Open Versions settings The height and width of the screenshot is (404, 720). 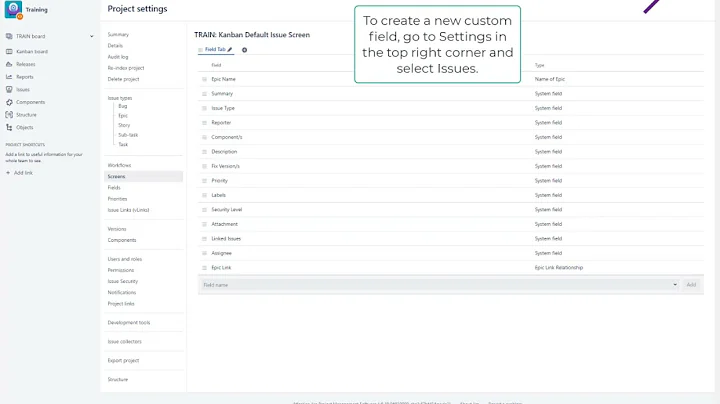click(x=117, y=229)
